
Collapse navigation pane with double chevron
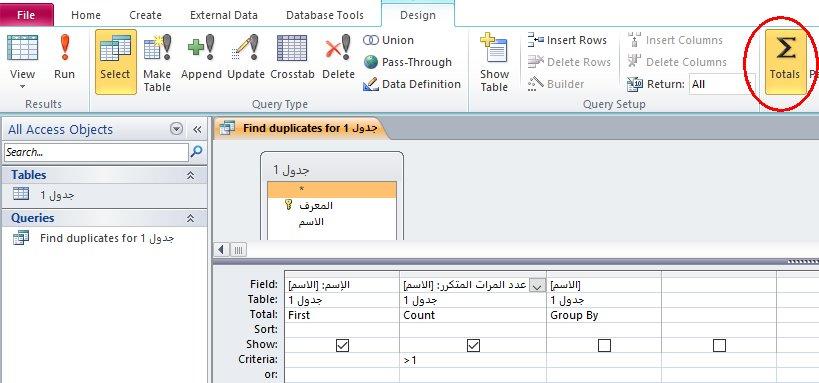197,130
